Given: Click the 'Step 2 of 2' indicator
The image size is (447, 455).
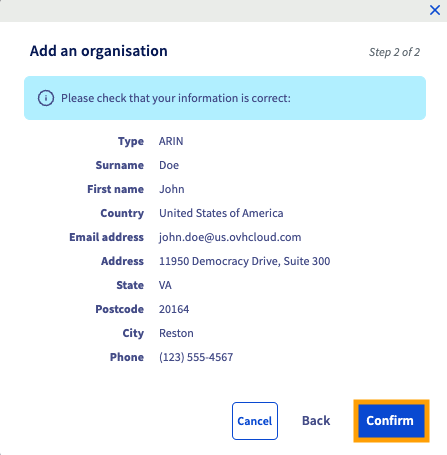Looking at the screenshot, I should pyautogui.click(x=394, y=52).
